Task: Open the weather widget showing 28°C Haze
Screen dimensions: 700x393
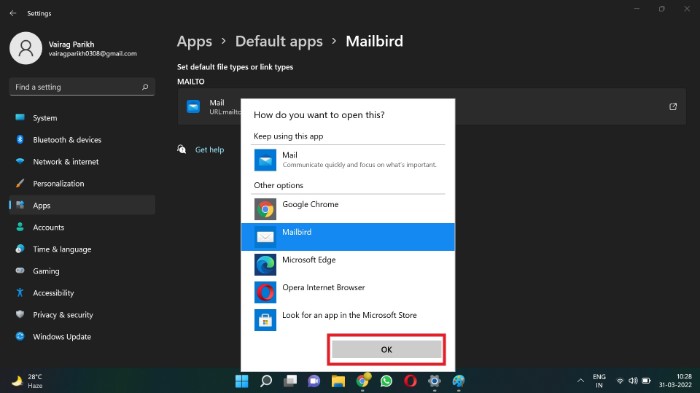Action: tap(27, 381)
